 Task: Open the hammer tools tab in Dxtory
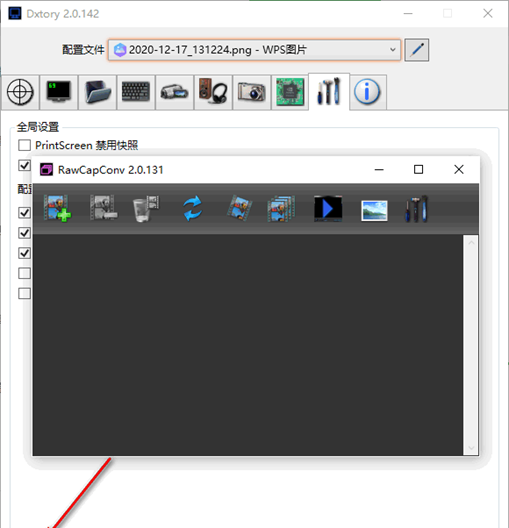tap(329, 91)
